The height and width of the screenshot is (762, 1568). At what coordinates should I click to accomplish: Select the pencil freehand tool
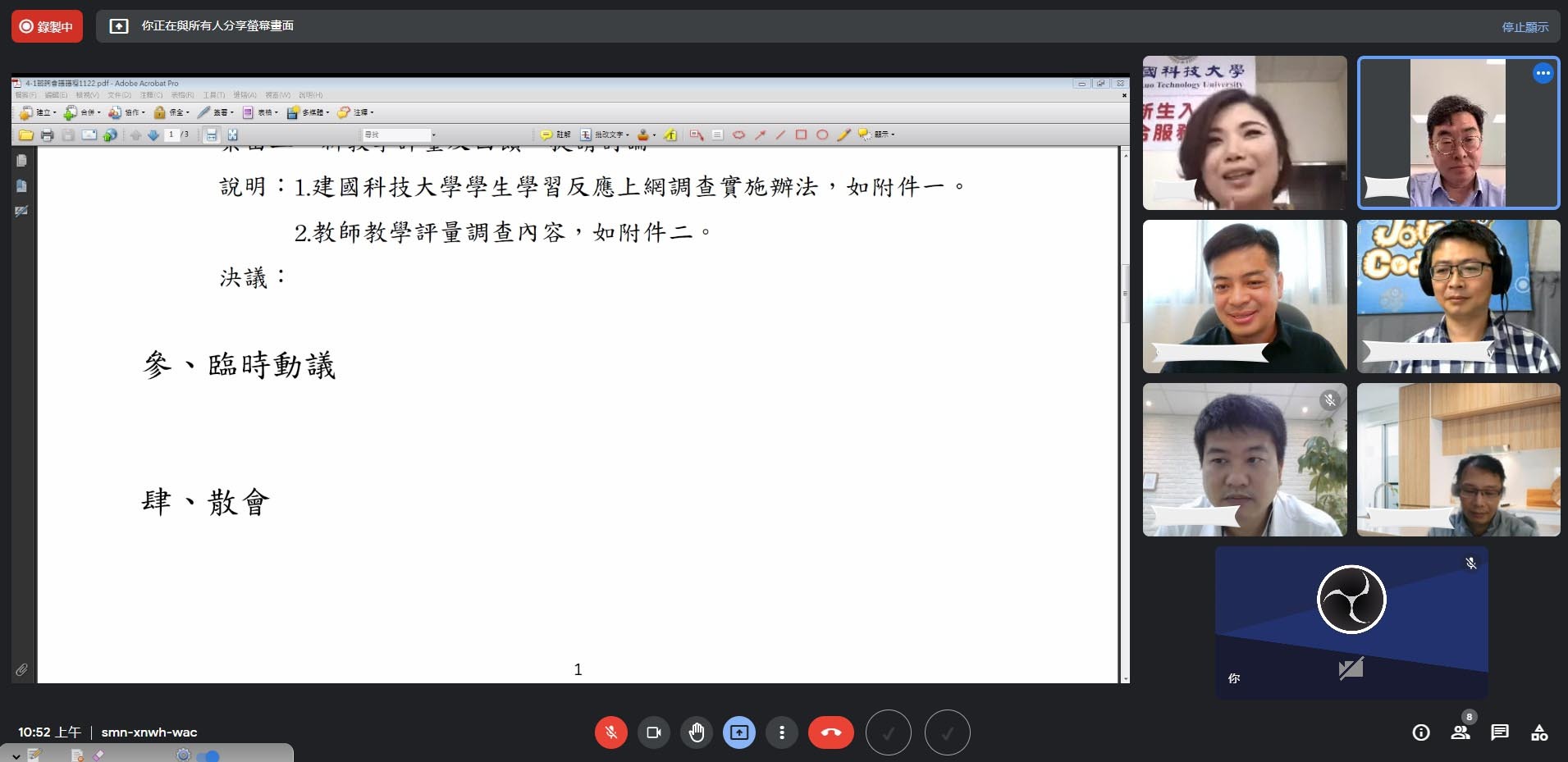[x=843, y=135]
